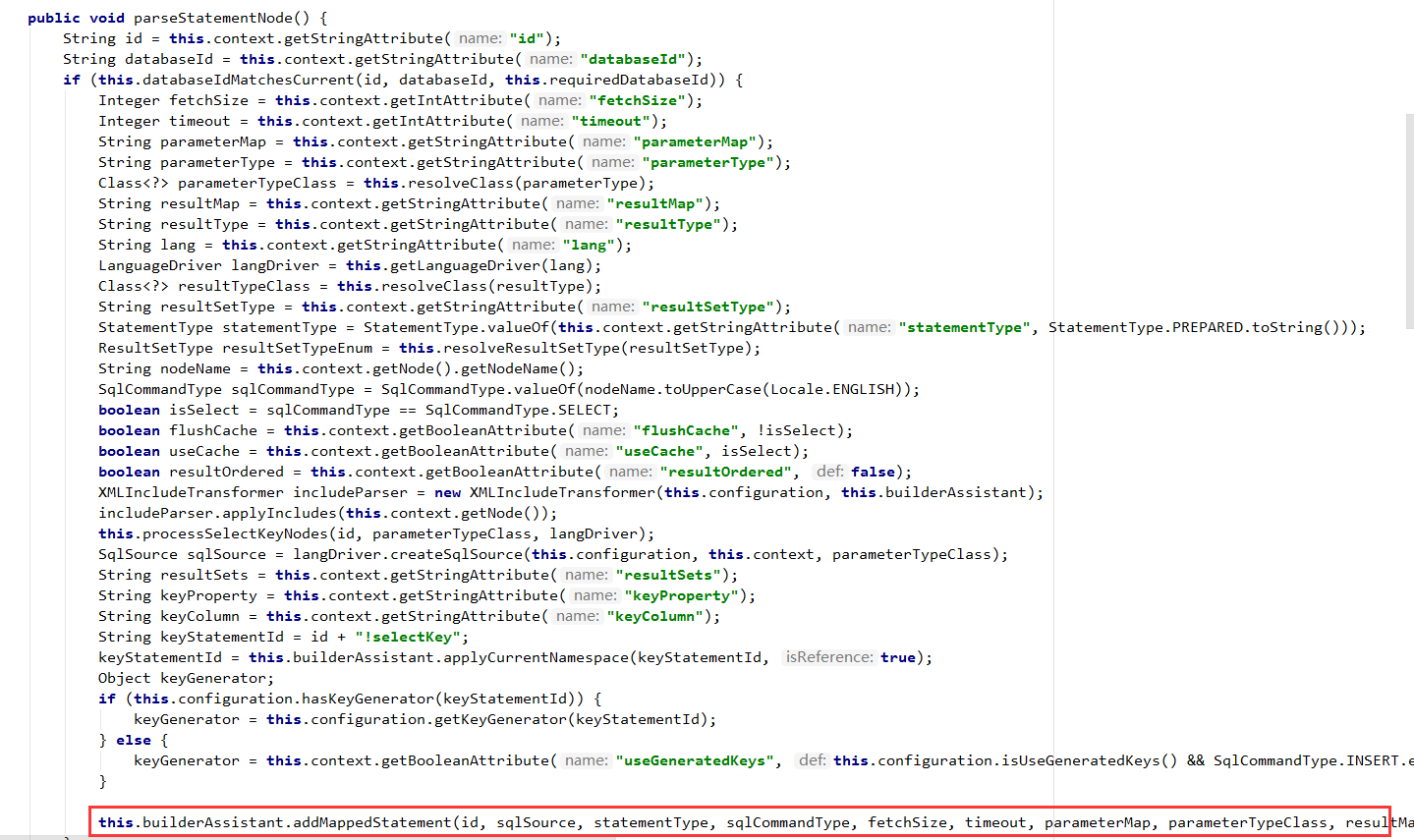Click the isUseGeneratedKeys() method call
The height and width of the screenshot is (840, 1414).
coord(1090,760)
